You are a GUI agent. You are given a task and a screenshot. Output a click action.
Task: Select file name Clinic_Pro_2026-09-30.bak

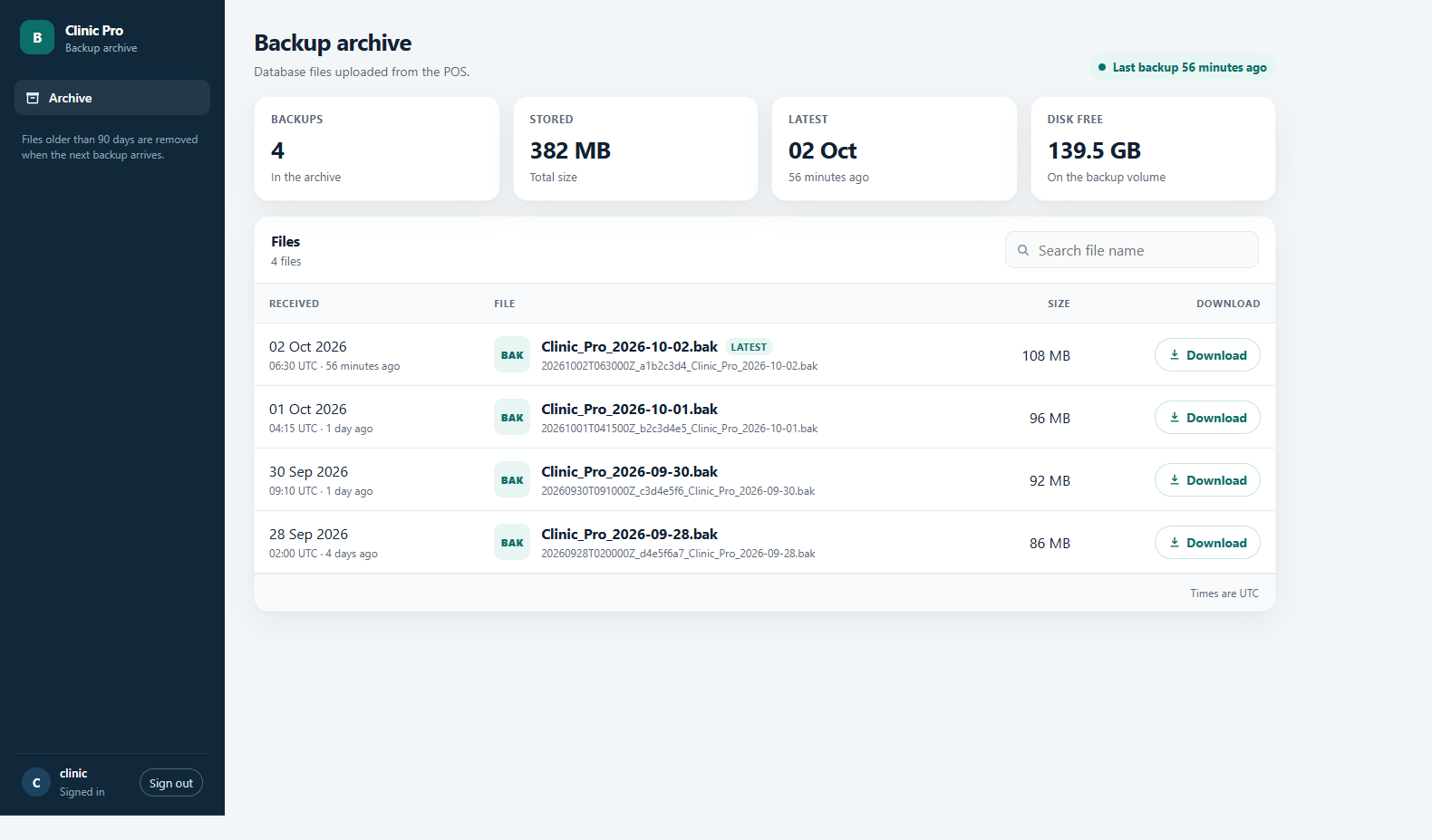point(629,471)
